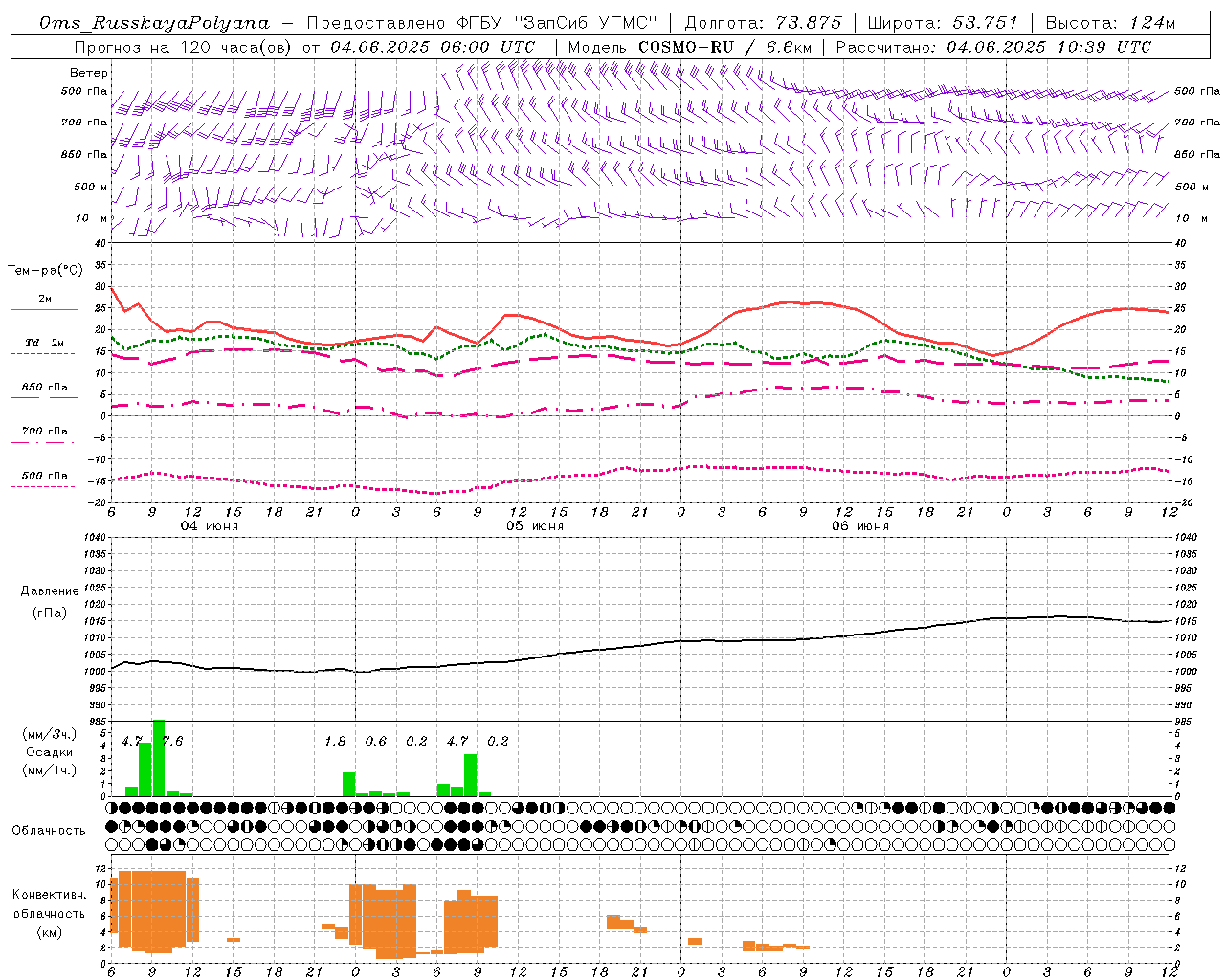Click the 'Модель COSMO-RU / 6.6км' text
The image size is (1225, 980).
(690, 47)
